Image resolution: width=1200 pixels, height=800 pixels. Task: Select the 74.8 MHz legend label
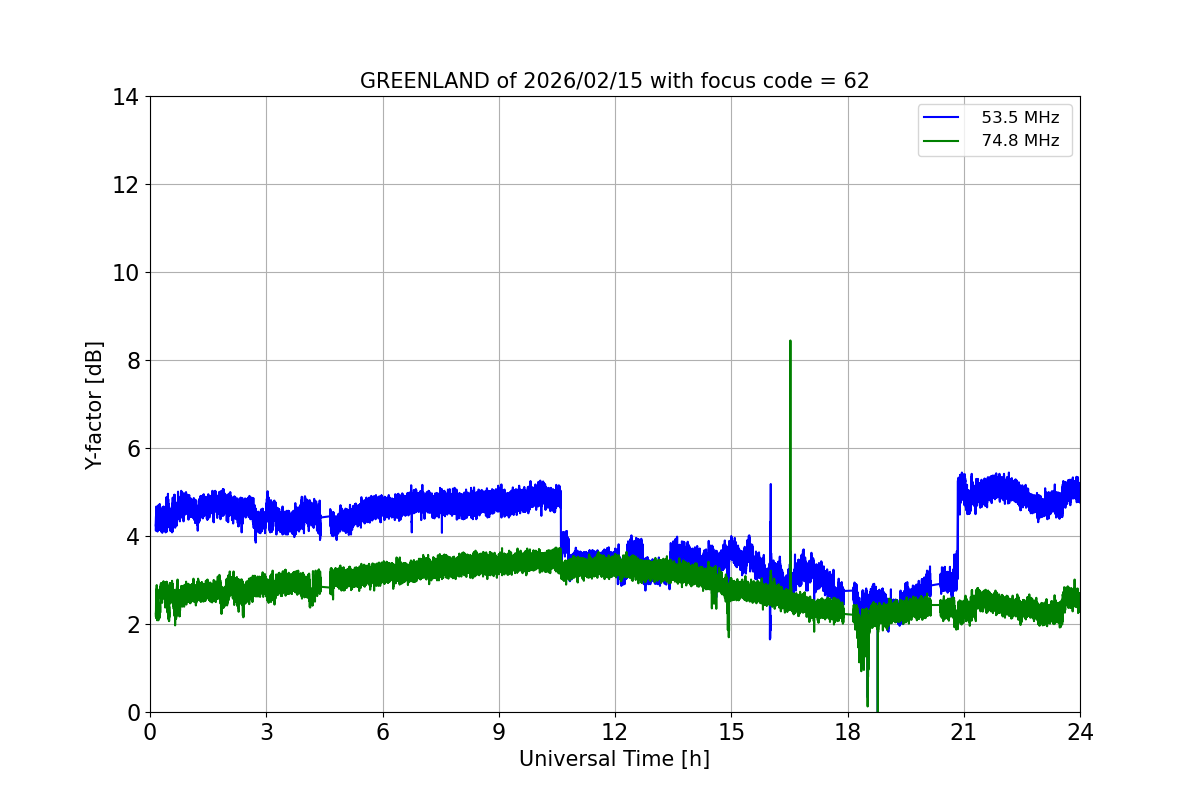pyautogui.click(x=1020, y=141)
